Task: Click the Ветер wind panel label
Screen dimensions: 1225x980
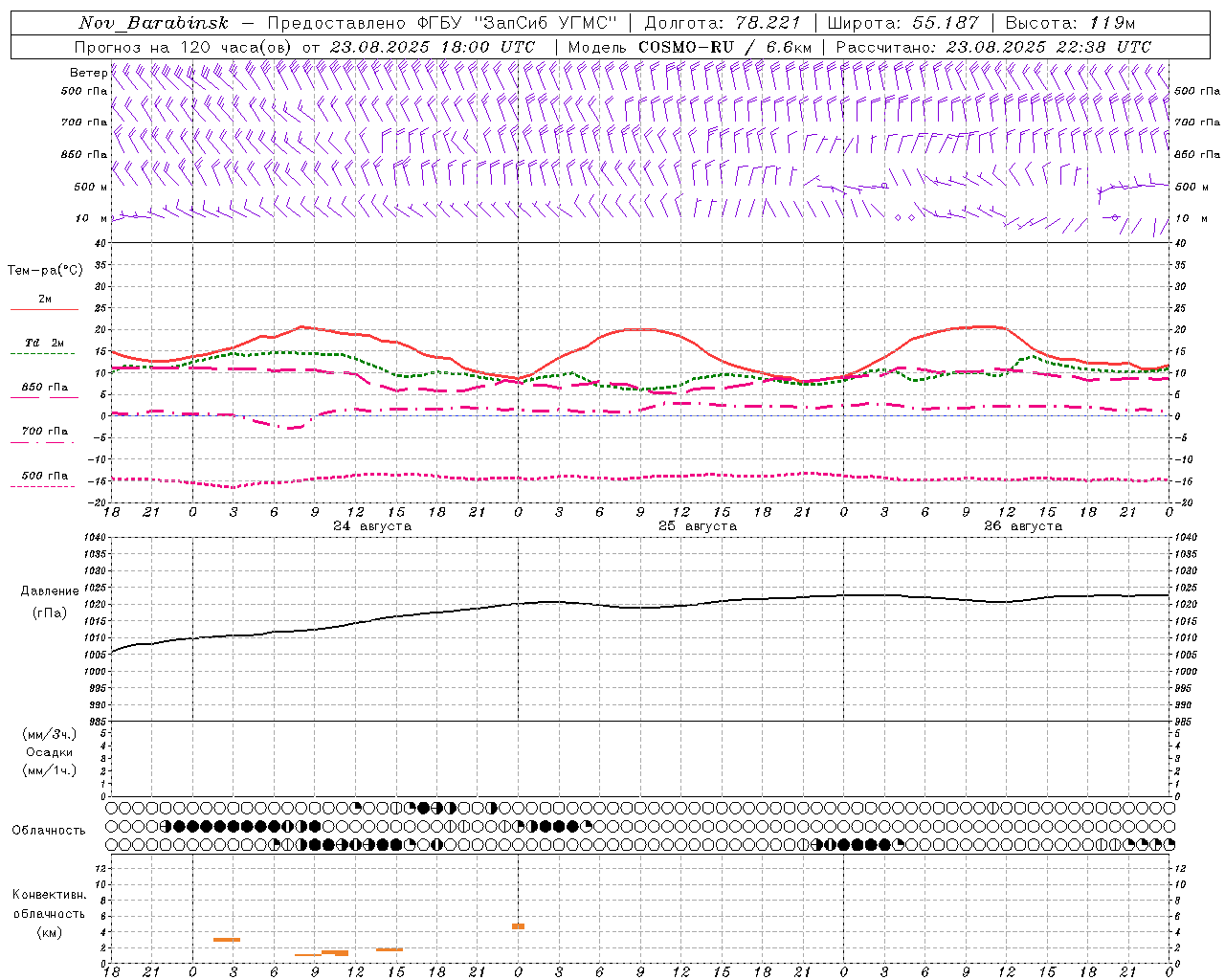Action: [x=88, y=73]
